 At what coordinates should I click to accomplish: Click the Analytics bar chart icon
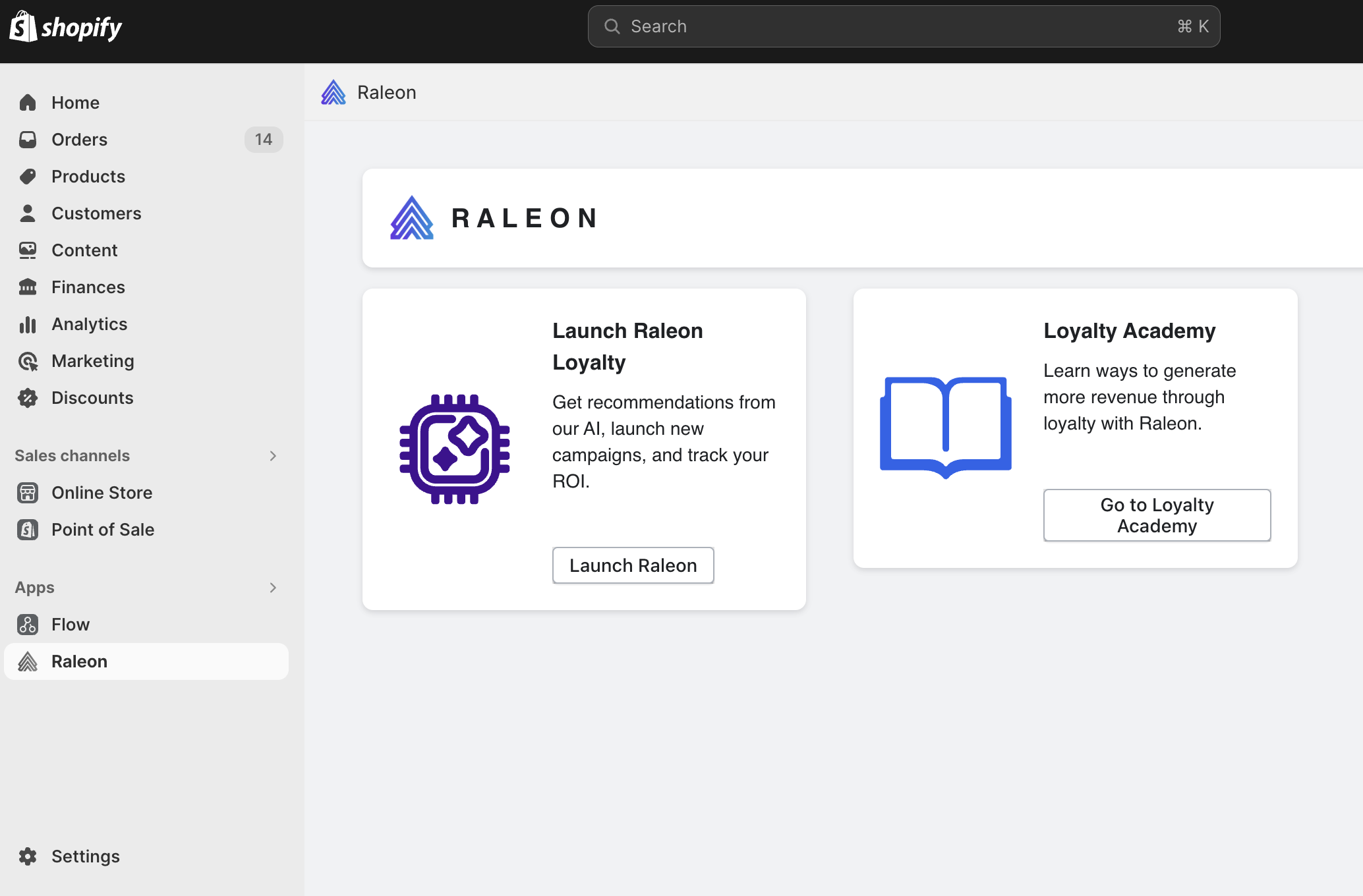point(28,324)
